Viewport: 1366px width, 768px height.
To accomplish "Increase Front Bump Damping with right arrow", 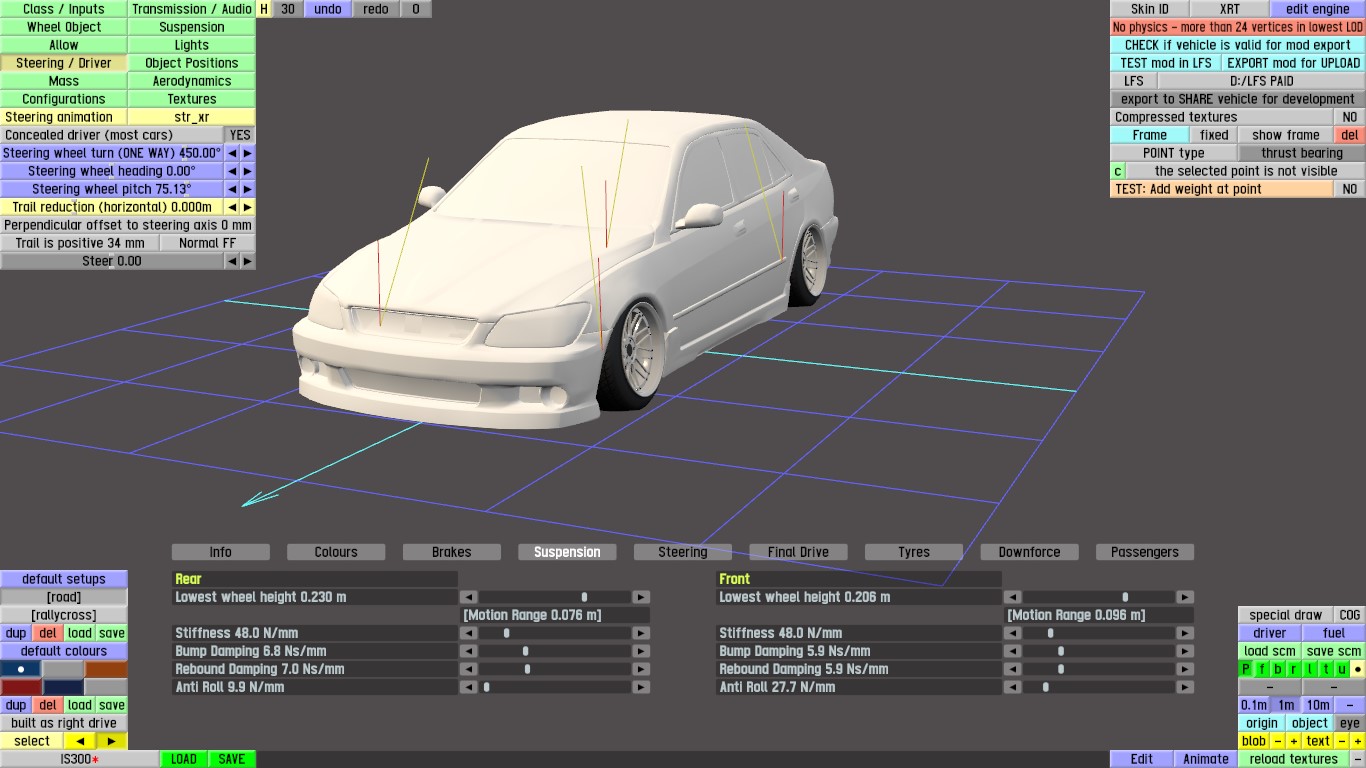I will 1186,651.
